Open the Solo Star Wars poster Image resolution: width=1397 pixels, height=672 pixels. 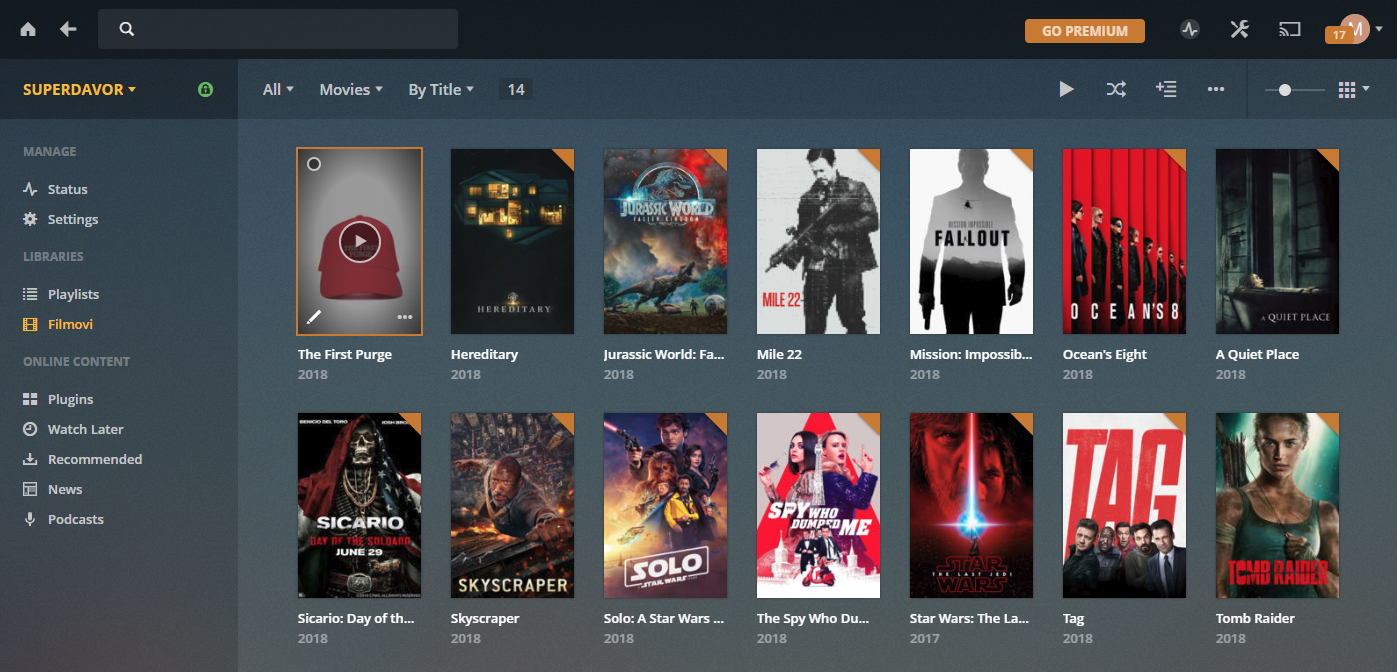point(665,505)
